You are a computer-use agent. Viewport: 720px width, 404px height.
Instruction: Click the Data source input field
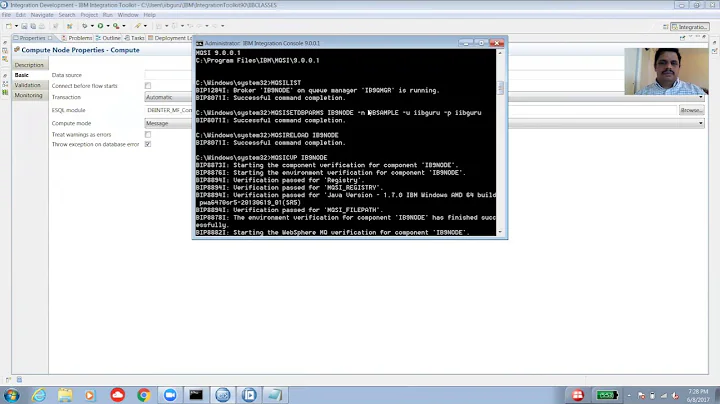(168, 75)
